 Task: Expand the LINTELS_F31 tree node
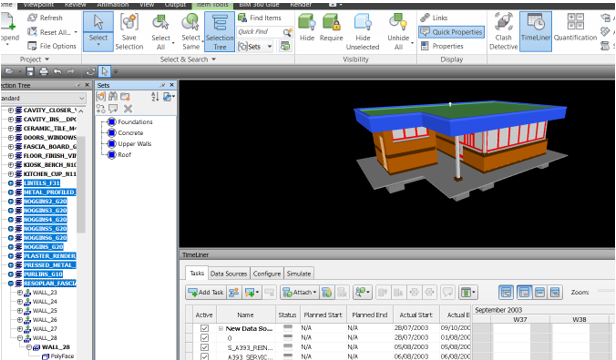click(11, 183)
